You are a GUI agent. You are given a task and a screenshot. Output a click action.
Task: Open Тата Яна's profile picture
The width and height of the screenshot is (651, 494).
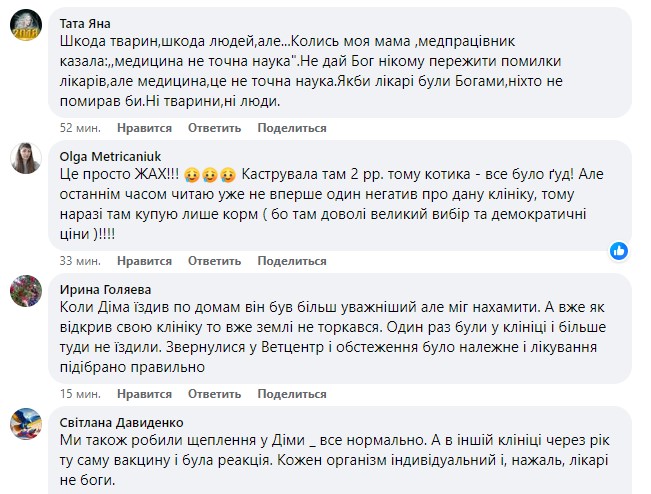click(26, 25)
